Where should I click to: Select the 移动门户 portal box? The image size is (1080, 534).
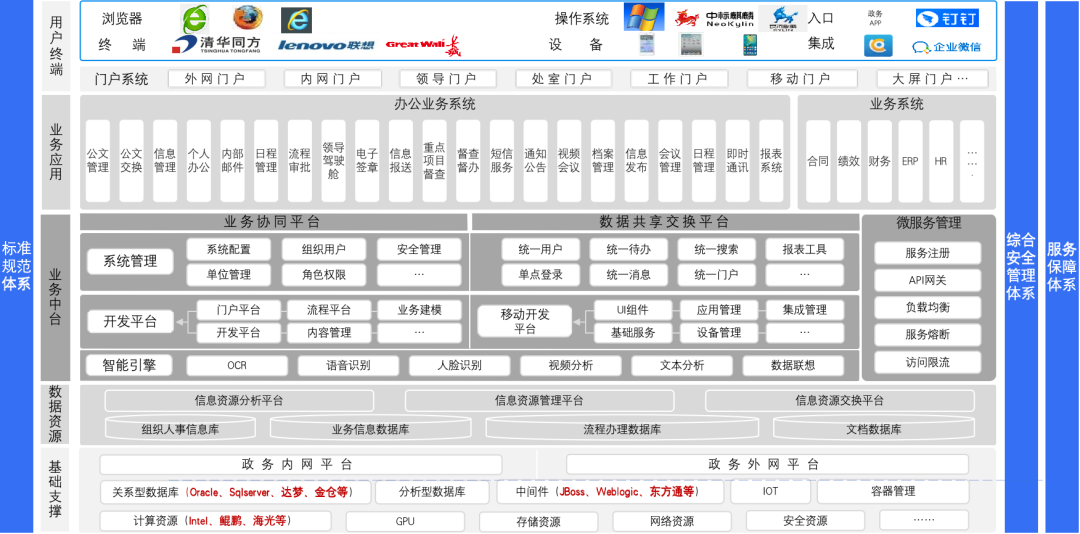pyautogui.click(x=800, y=79)
